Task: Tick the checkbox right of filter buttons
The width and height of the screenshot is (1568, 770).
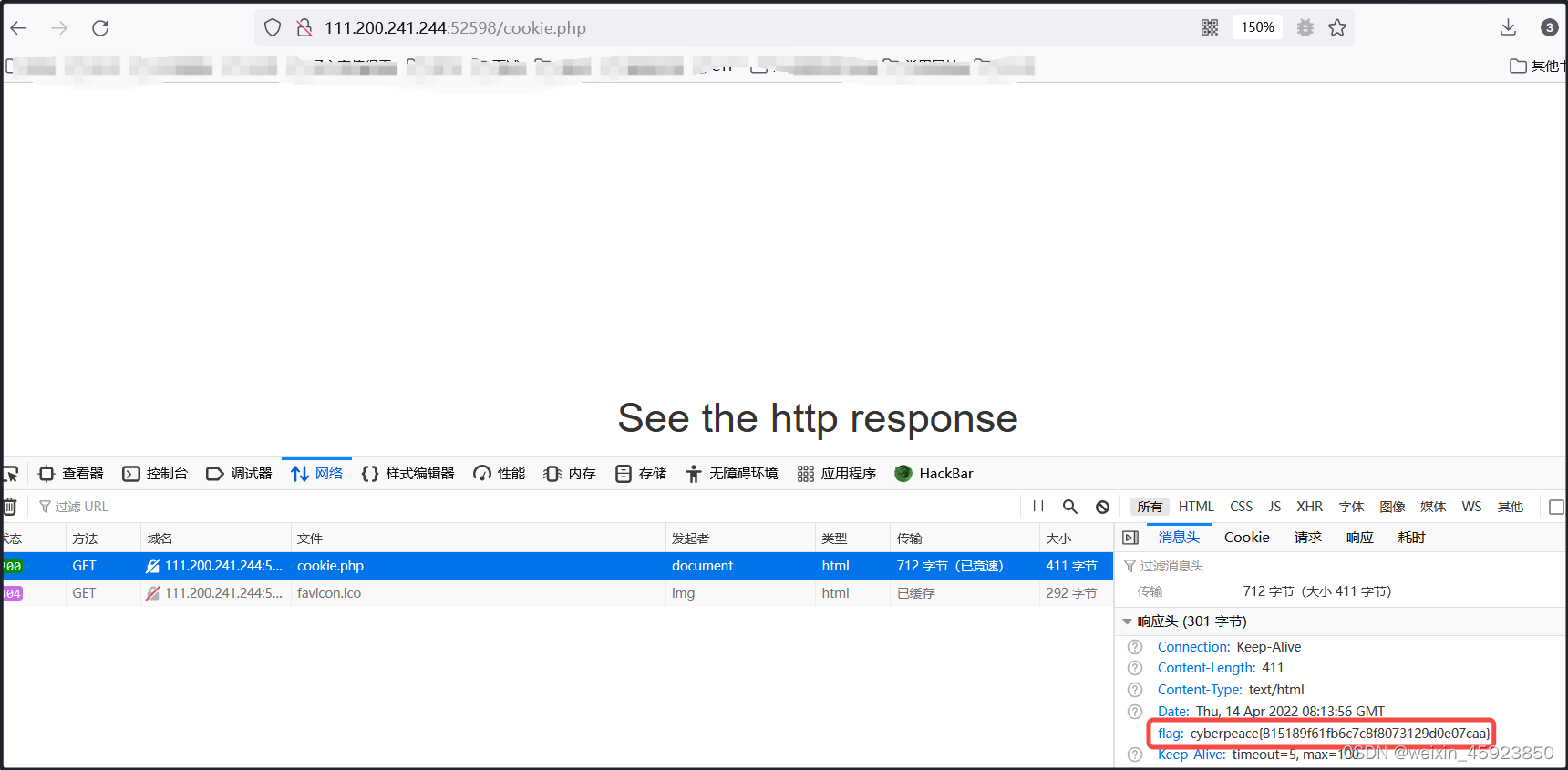Action: (x=1556, y=507)
